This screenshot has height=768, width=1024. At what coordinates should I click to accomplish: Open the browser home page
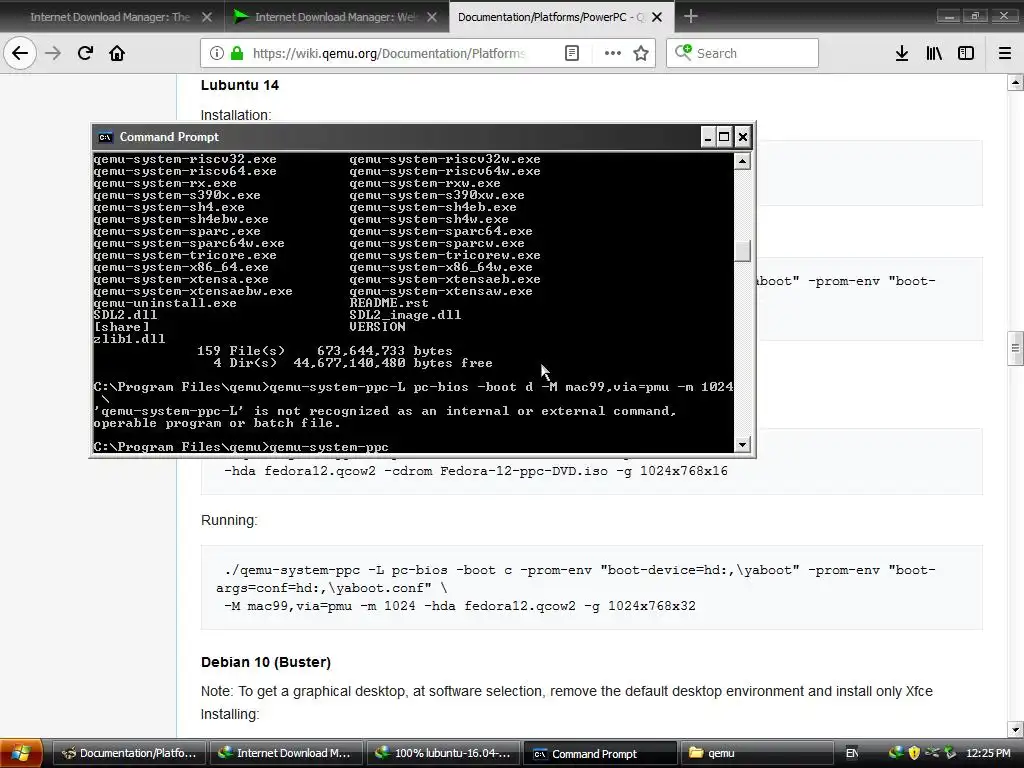(x=117, y=53)
